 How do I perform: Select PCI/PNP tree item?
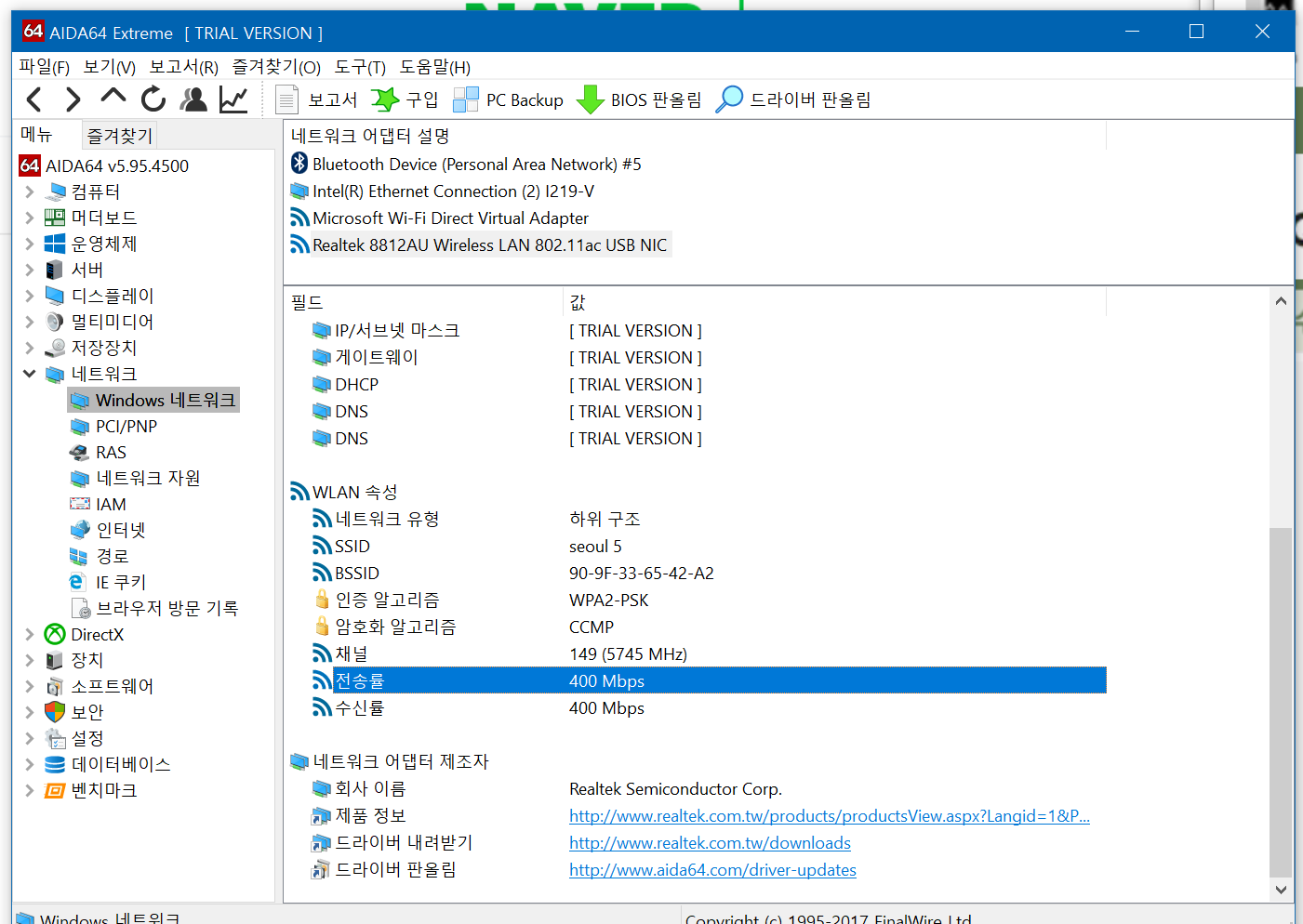(x=114, y=426)
